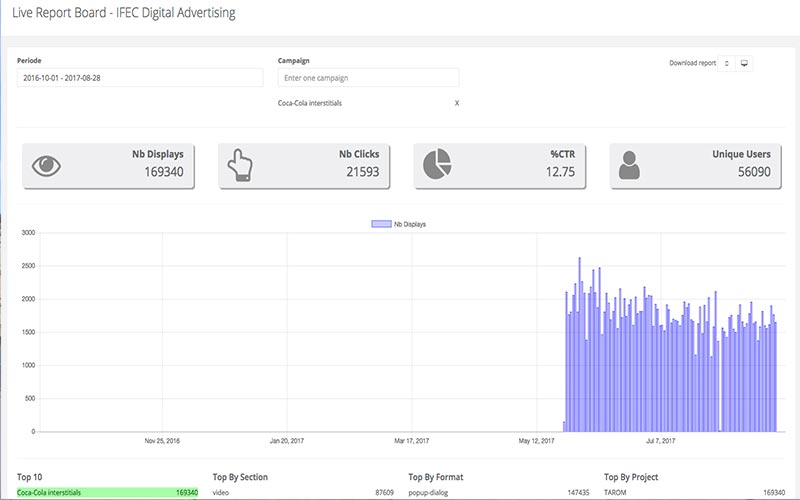Click the 3000 y-axis label
800x500 pixels.
pos(28,233)
